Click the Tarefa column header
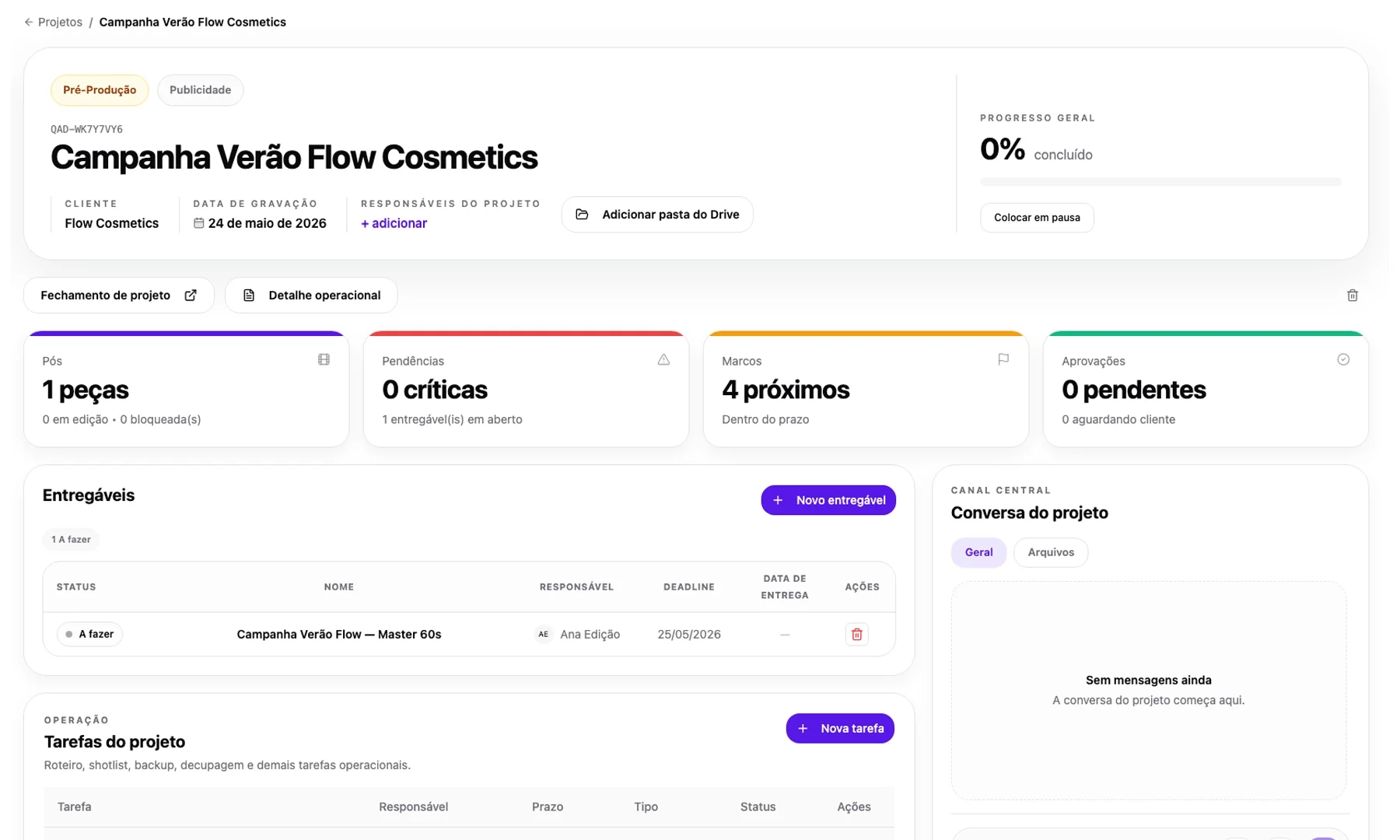This screenshot has width=1400, height=840. [75, 807]
